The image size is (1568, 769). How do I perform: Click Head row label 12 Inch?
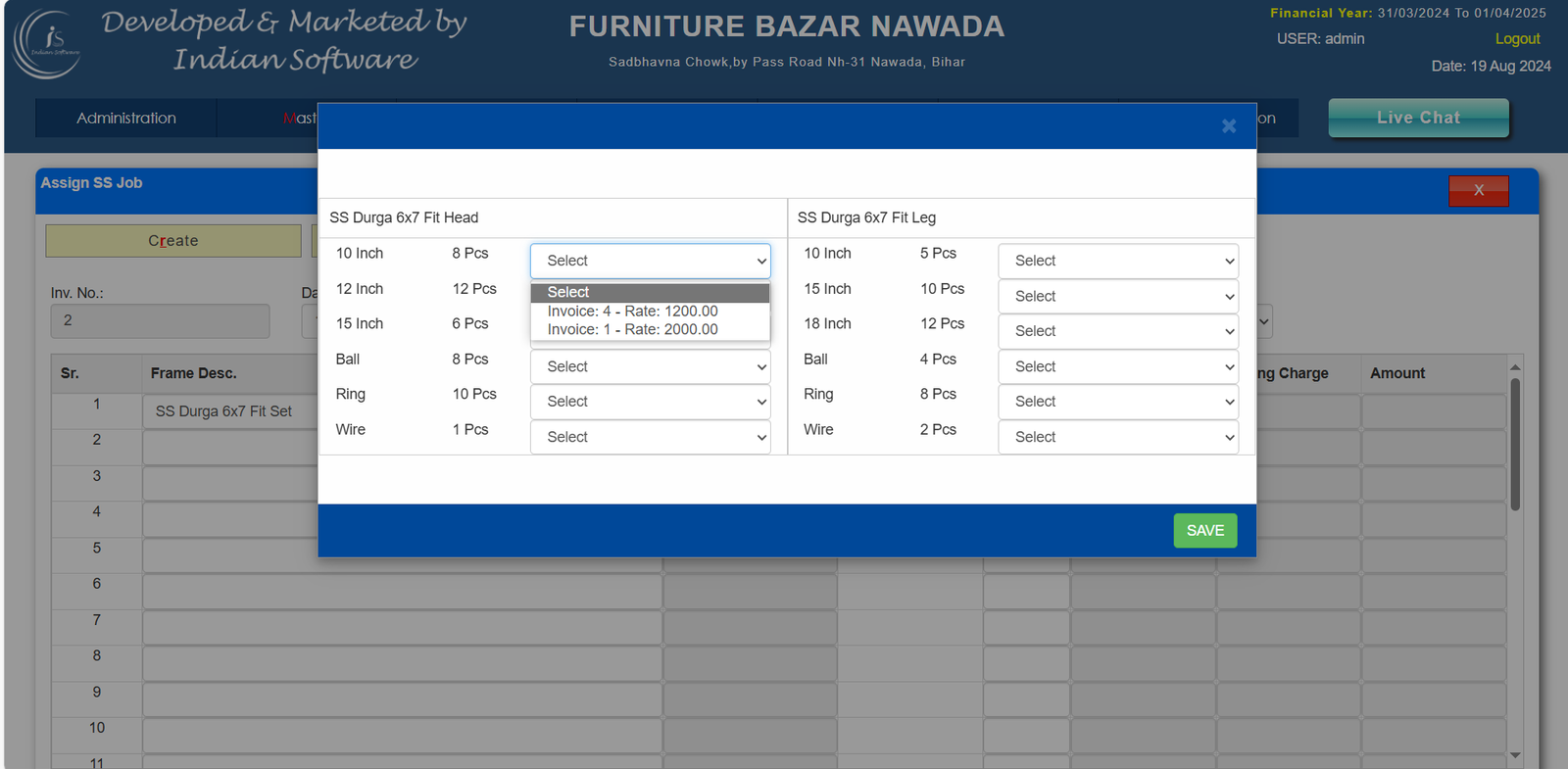coord(360,289)
